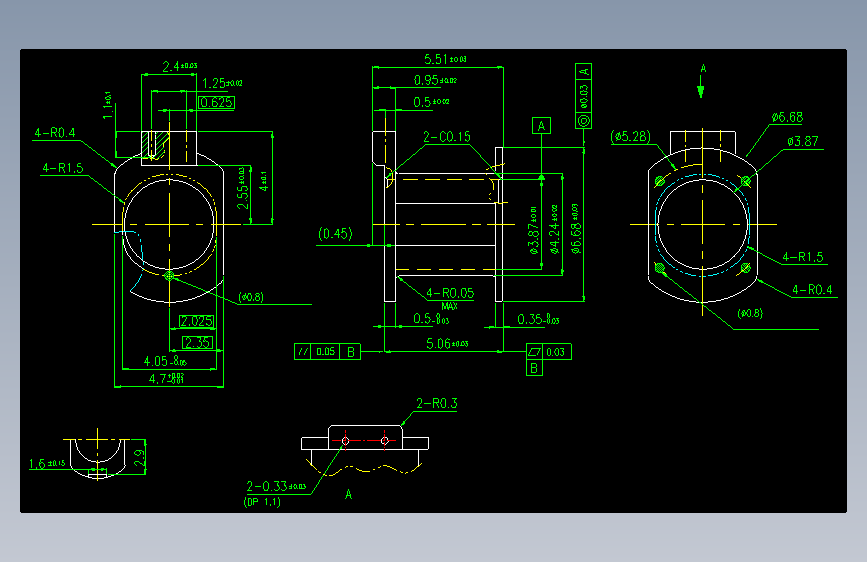Select the boxed 2.35 basic dimension
Screen dimensions: 867x562
pos(197,342)
